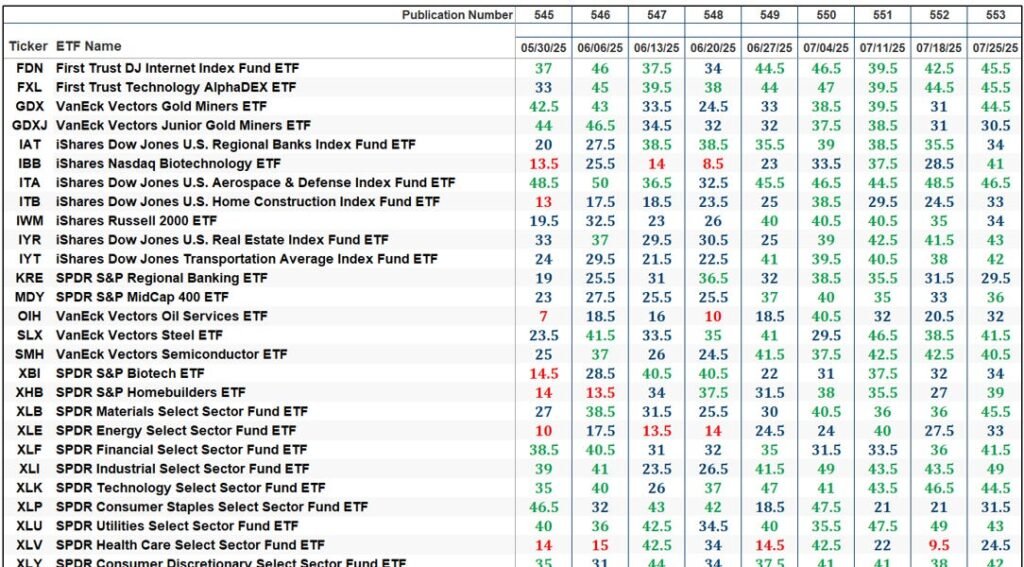Select the red 9.5 value in XLV row
Image resolution: width=1024 pixels, height=567 pixels.
tap(939, 545)
